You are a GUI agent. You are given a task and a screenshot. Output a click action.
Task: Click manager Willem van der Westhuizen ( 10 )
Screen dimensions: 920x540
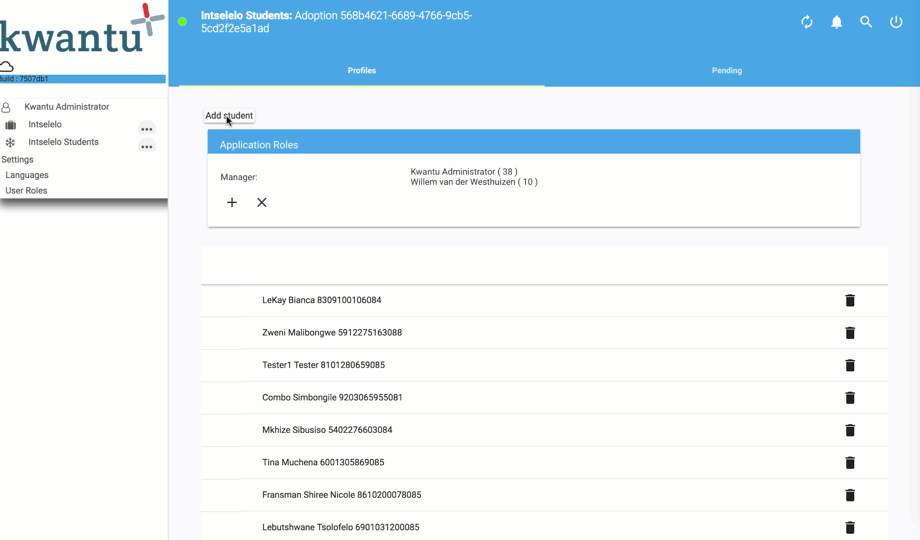pyautogui.click(x=473, y=182)
